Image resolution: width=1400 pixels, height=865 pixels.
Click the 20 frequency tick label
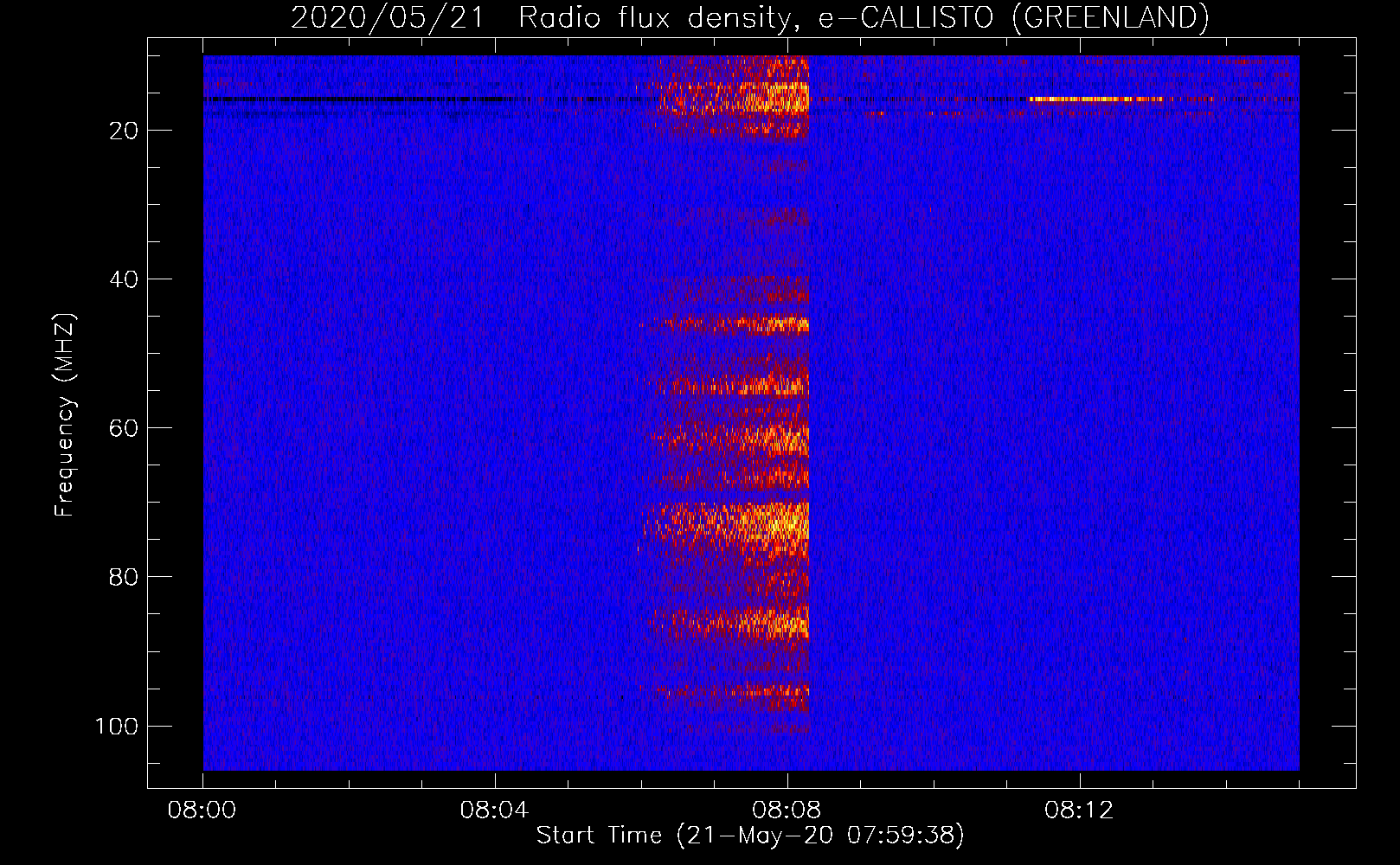(x=124, y=131)
